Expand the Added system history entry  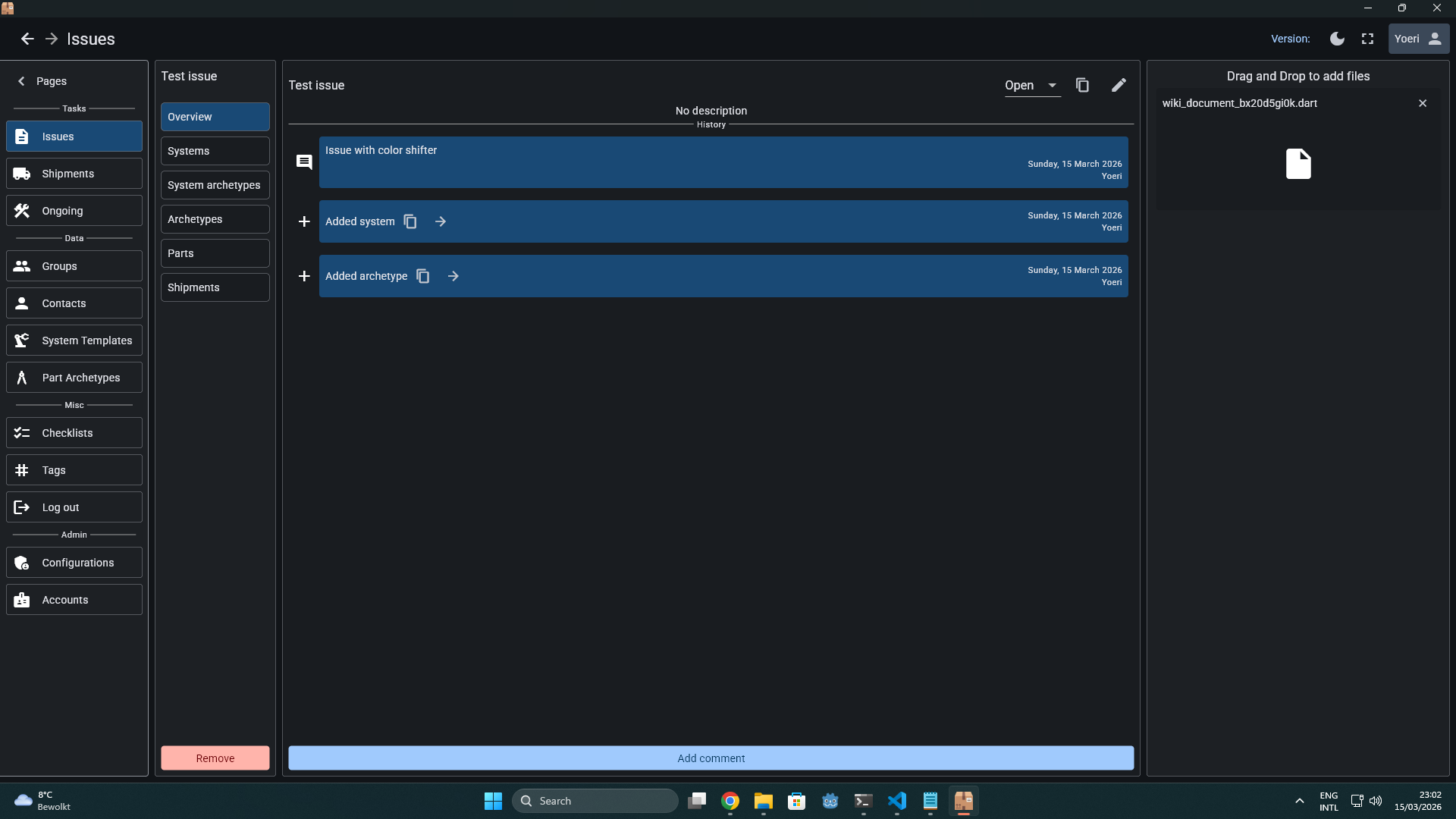point(304,221)
